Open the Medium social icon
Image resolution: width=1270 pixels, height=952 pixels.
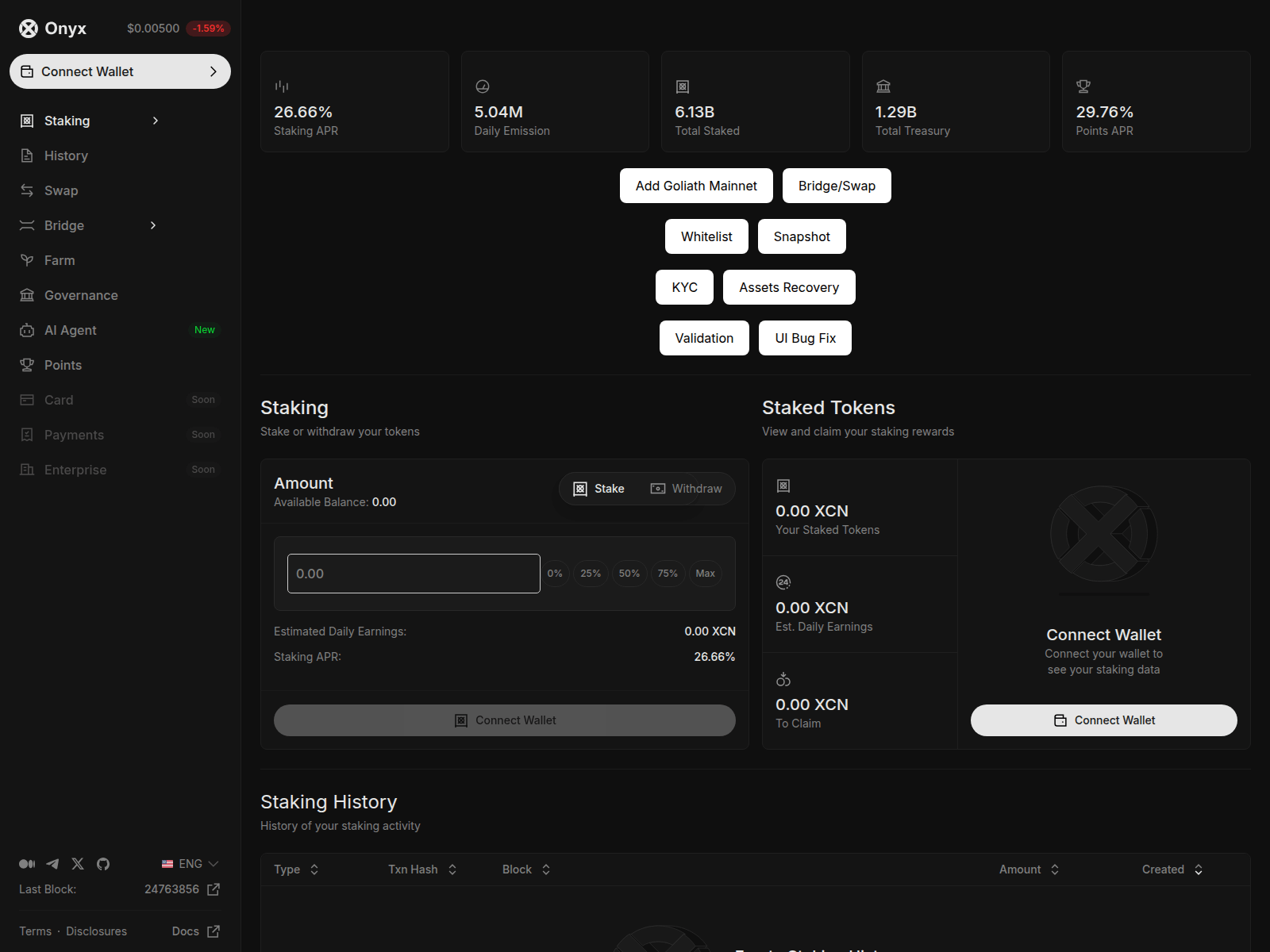[x=27, y=864]
